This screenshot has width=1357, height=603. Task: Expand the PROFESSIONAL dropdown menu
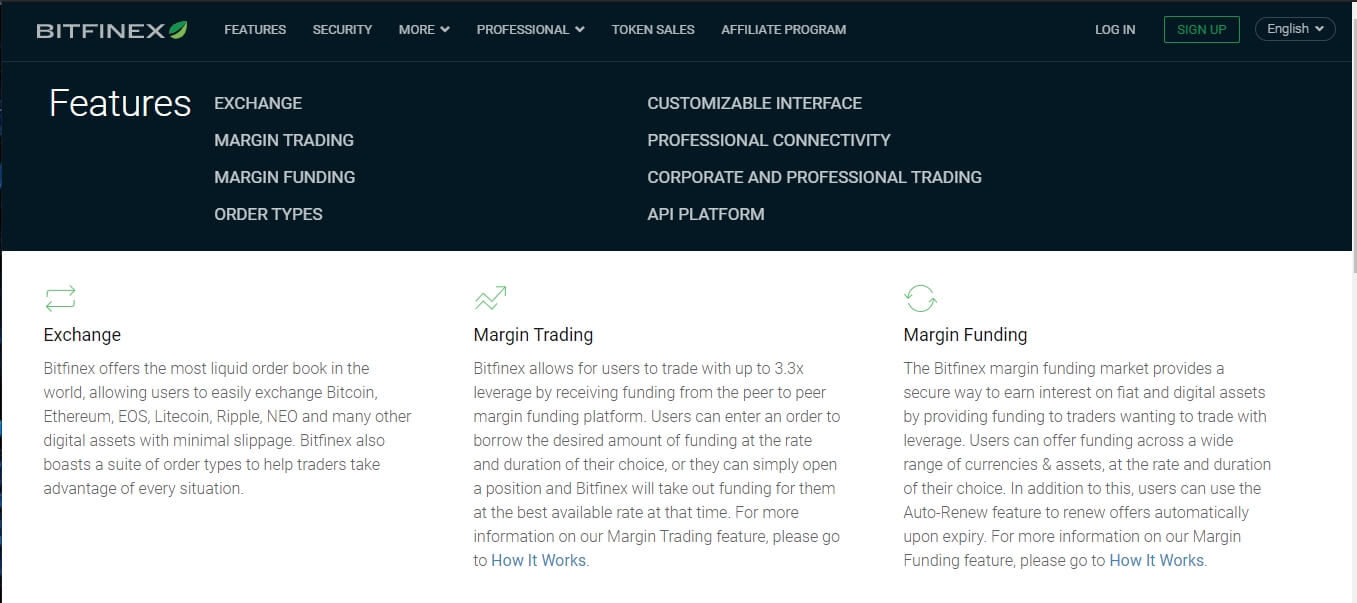(x=530, y=30)
